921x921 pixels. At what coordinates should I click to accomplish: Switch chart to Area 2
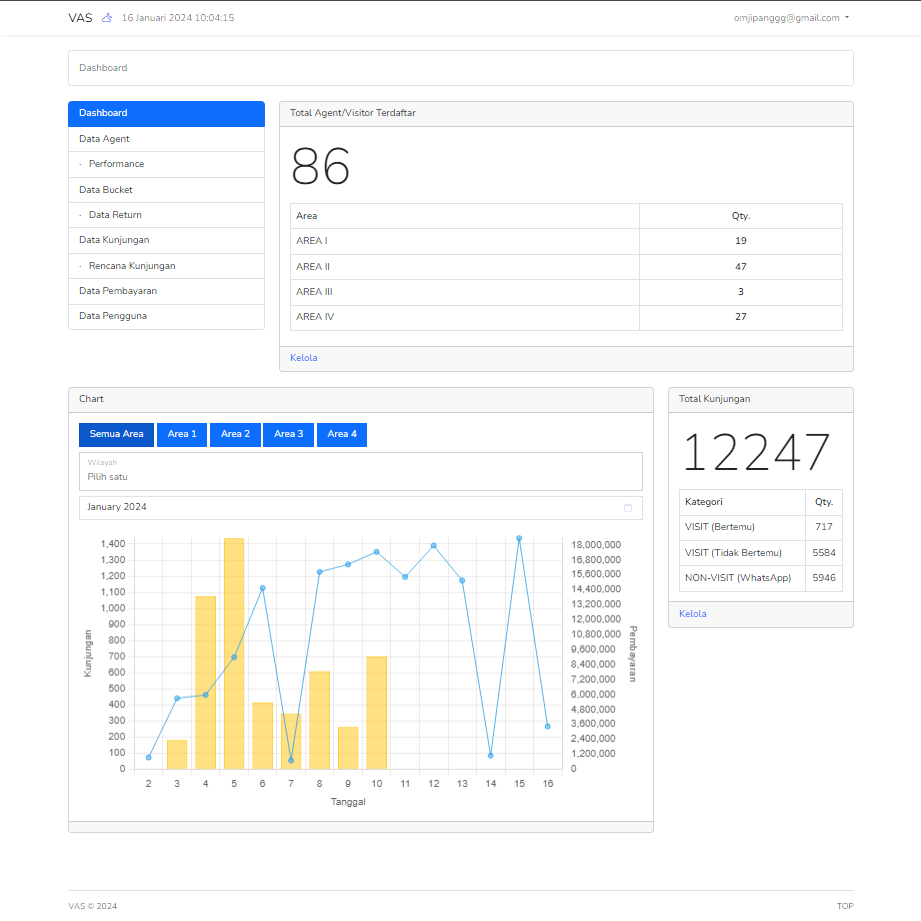coord(235,435)
